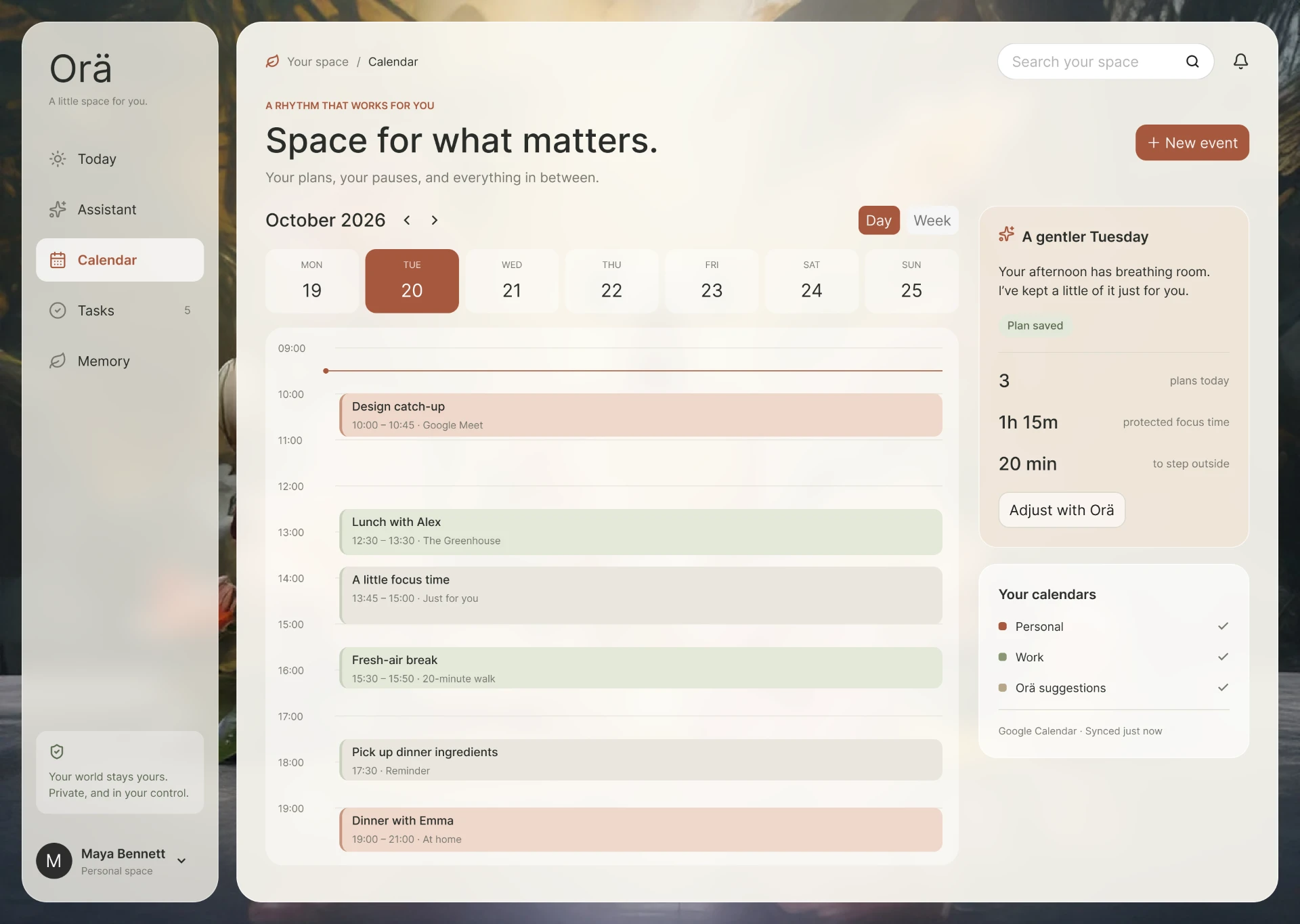This screenshot has height=924, width=1300.
Task: Open the Memory page in sidebar
Action: pyautogui.click(x=120, y=361)
